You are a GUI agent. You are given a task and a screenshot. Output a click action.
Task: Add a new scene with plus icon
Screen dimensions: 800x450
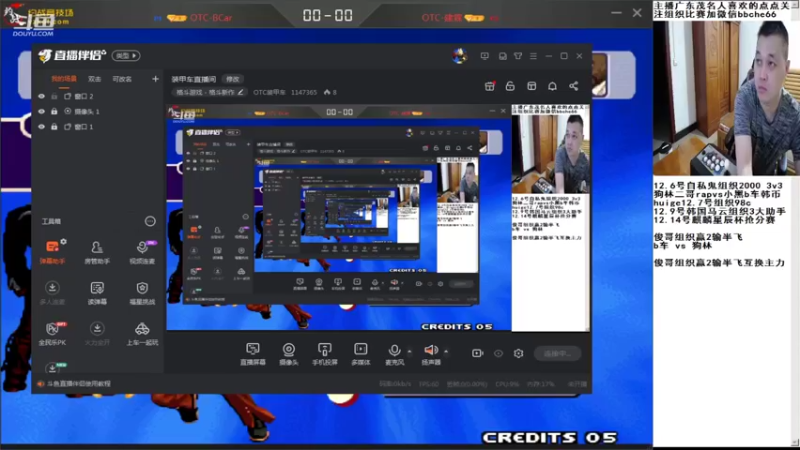tap(155, 79)
